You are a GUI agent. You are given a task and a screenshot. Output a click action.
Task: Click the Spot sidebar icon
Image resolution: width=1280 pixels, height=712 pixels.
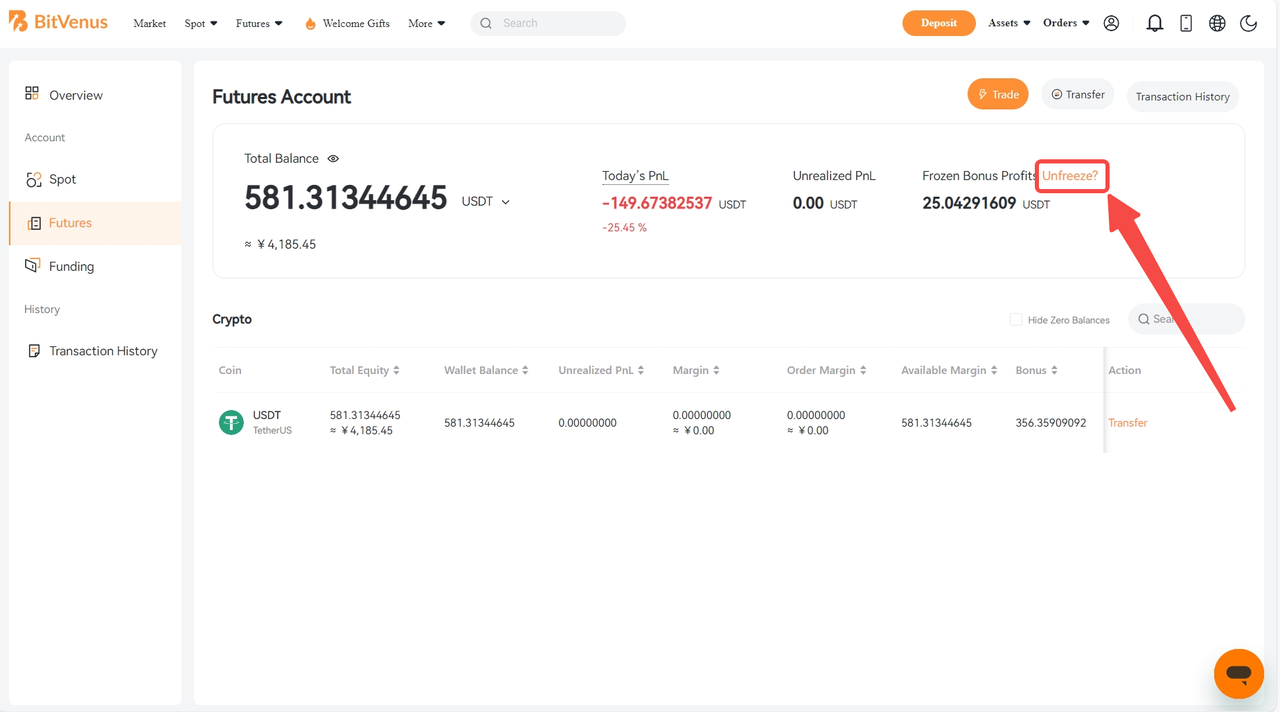tap(33, 179)
